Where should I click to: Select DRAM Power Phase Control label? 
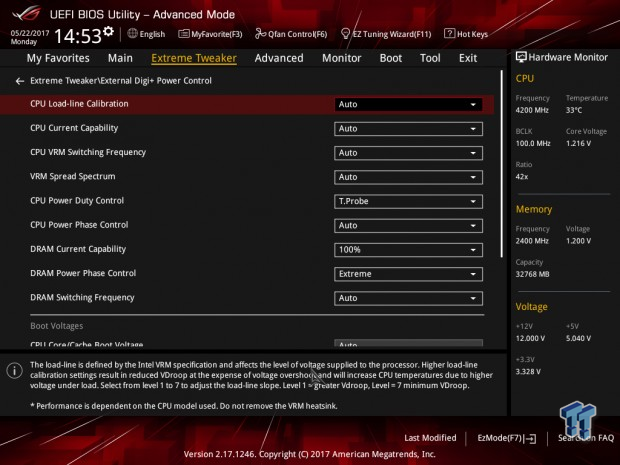click(x=83, y=273)
